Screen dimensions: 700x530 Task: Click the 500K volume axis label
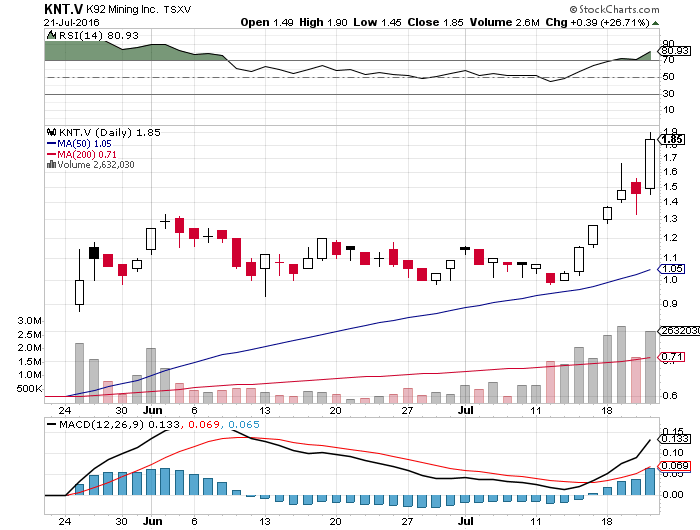pos(29,388)
